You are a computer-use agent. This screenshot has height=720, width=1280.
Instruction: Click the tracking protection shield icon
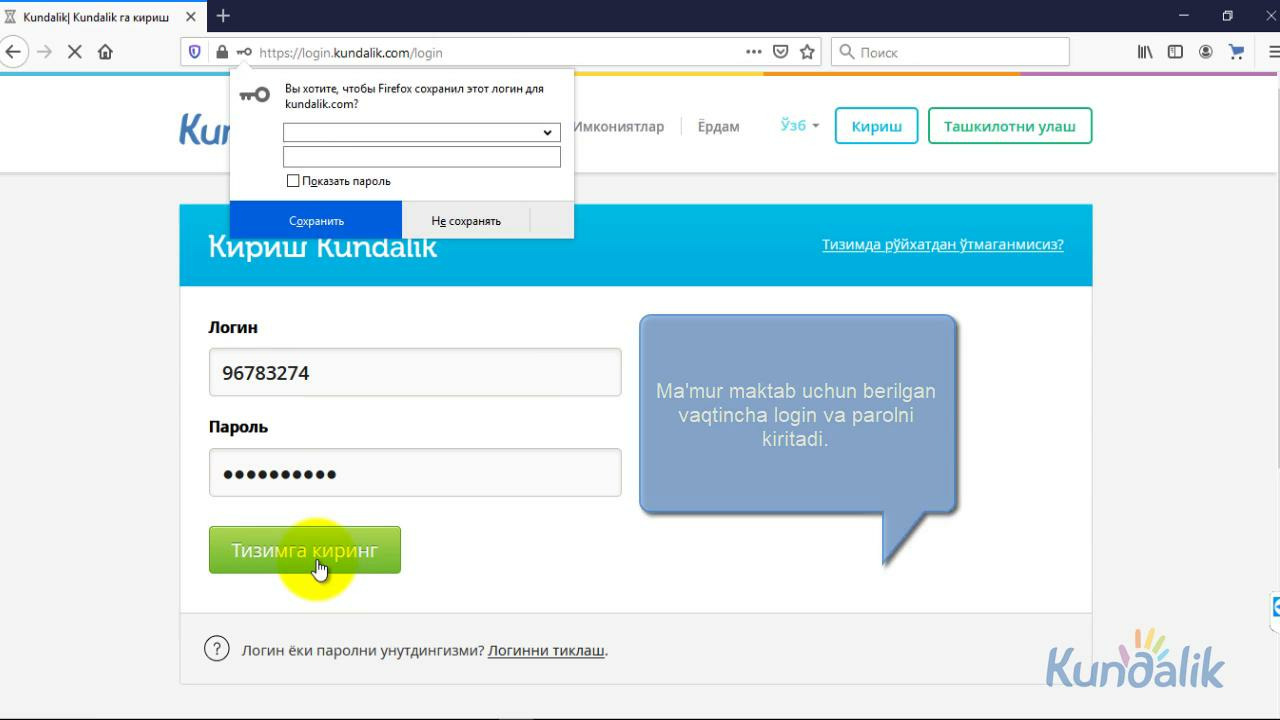click(195, 52)
